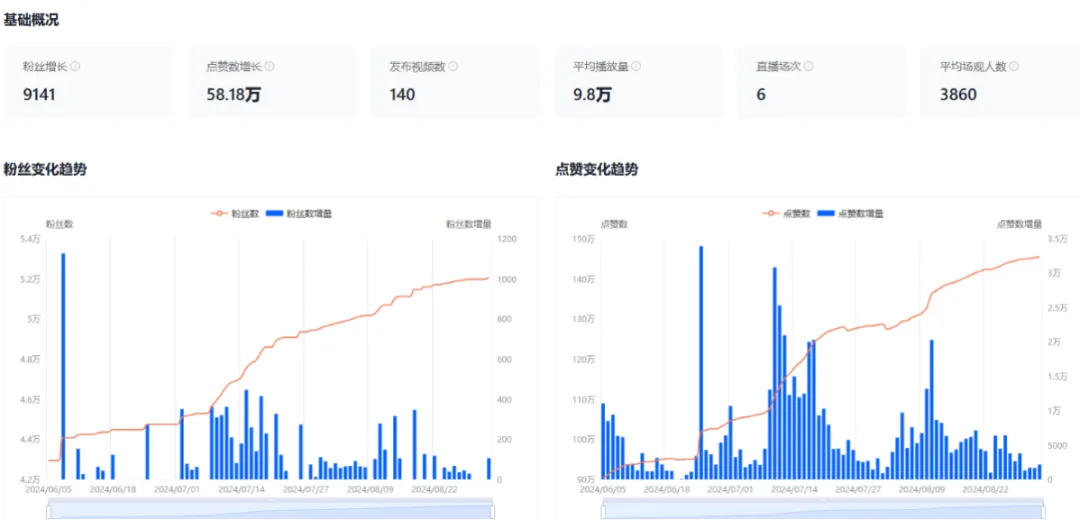Click right zoom handle under 粉丝变化趋势 chart

tap(492, 511)
